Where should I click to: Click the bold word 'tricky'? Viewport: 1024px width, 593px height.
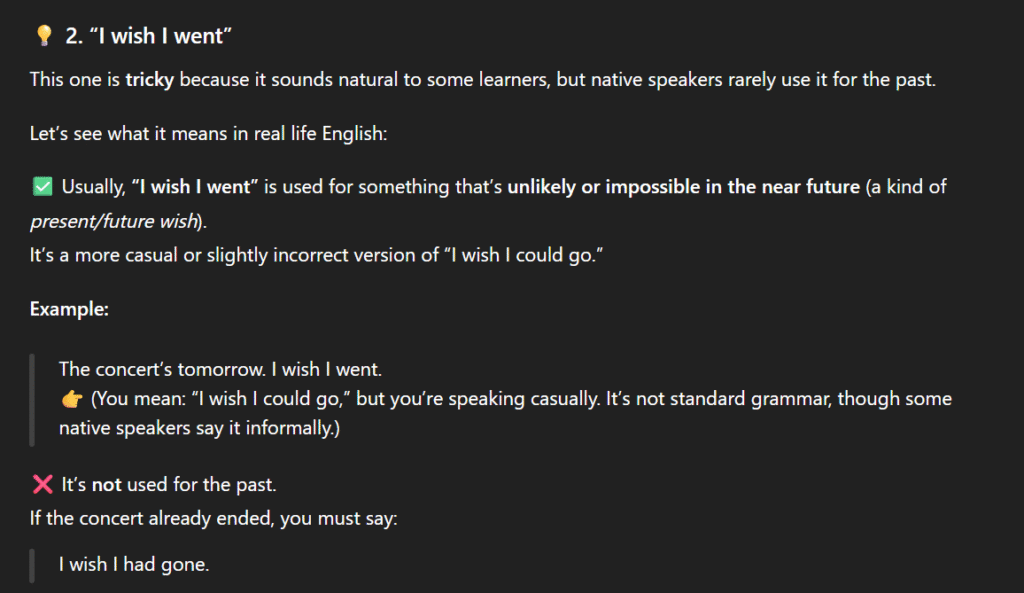150,80
